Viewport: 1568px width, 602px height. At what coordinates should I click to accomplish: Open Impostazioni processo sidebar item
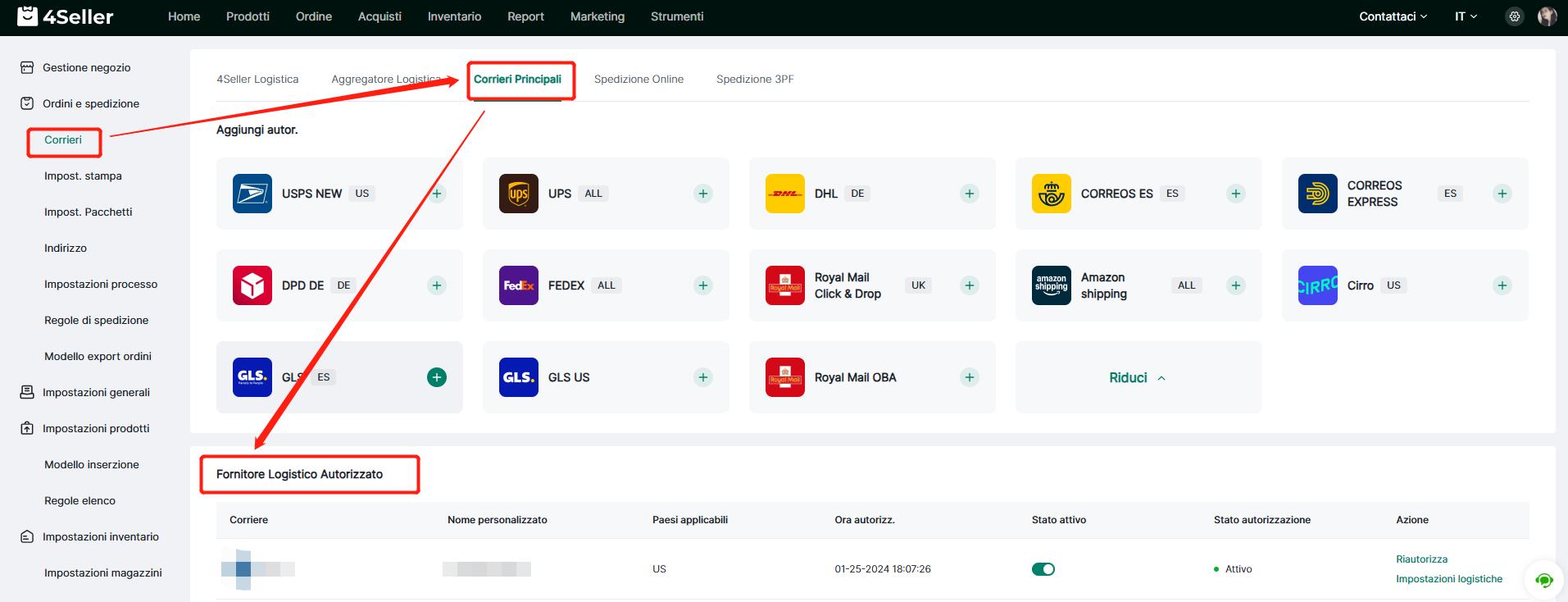pyautogui.click(x=101, y=284)
